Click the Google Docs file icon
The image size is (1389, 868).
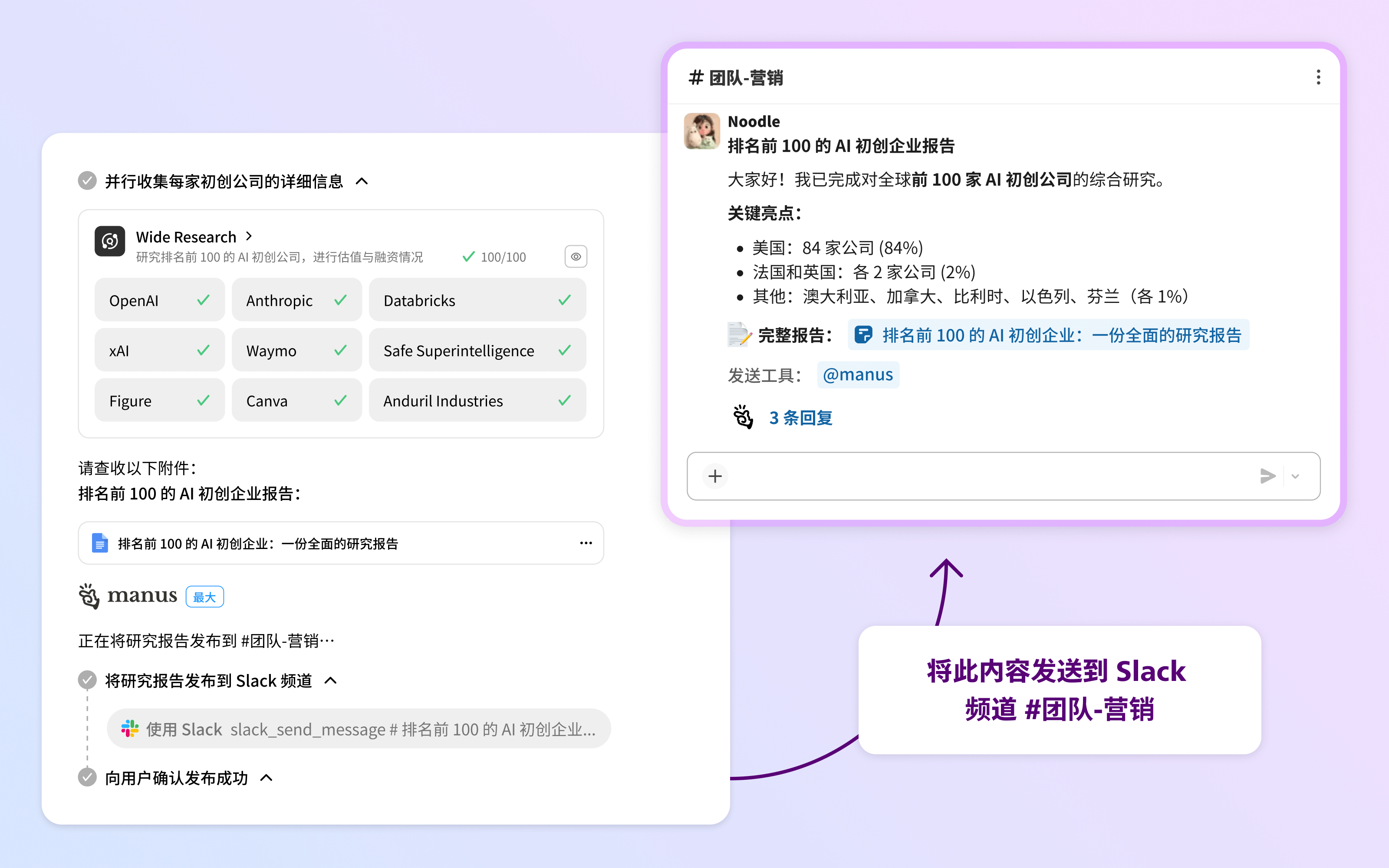point(100,543)
